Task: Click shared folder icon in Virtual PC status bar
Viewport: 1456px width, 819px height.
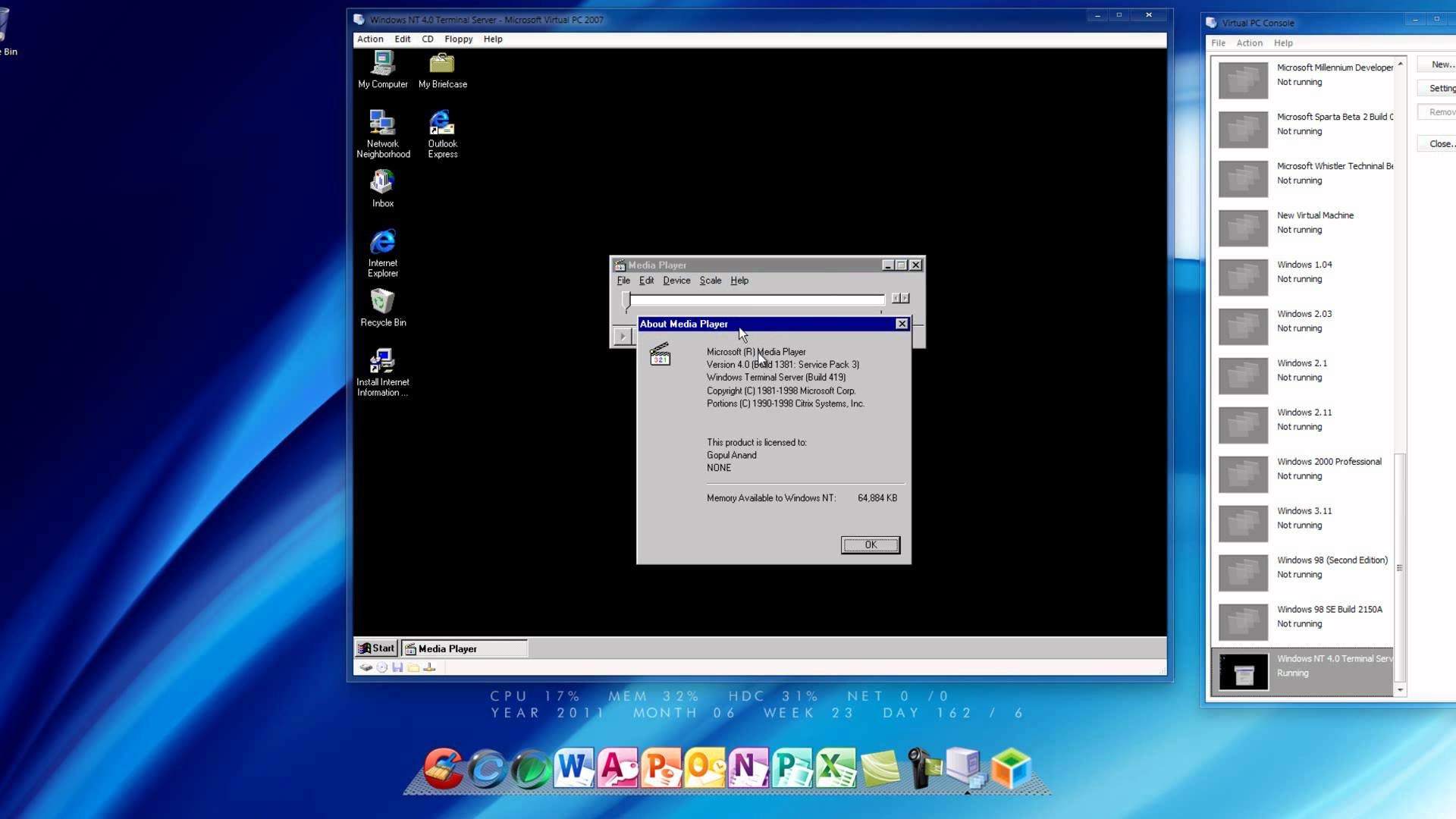Action: point(413,667)
